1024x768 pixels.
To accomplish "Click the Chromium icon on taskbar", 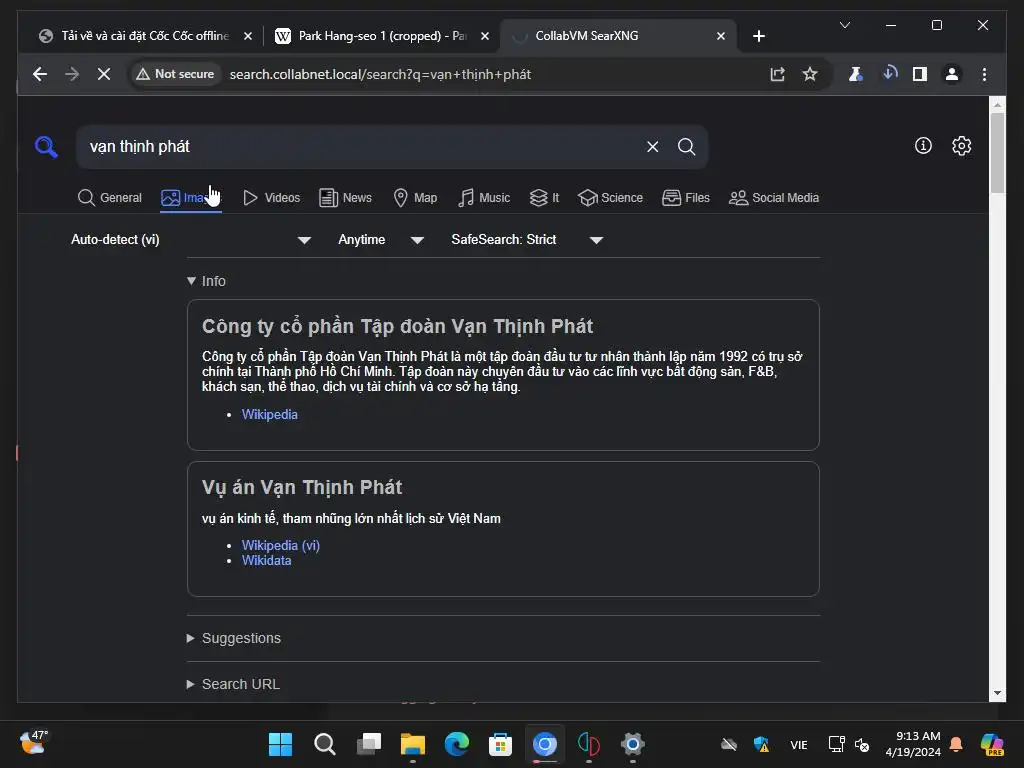I will (x=545, y=744).
